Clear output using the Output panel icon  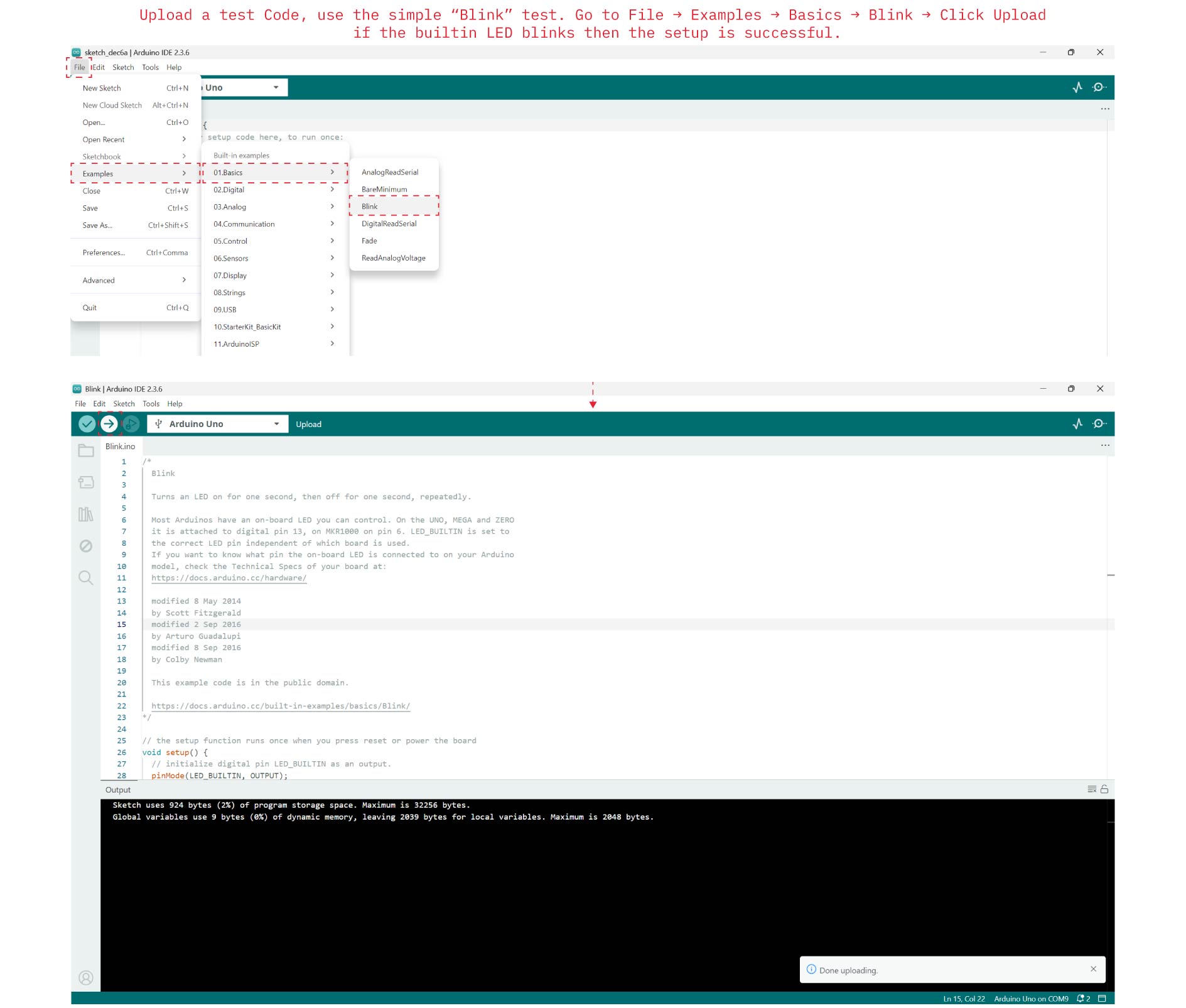point(1092,789)
